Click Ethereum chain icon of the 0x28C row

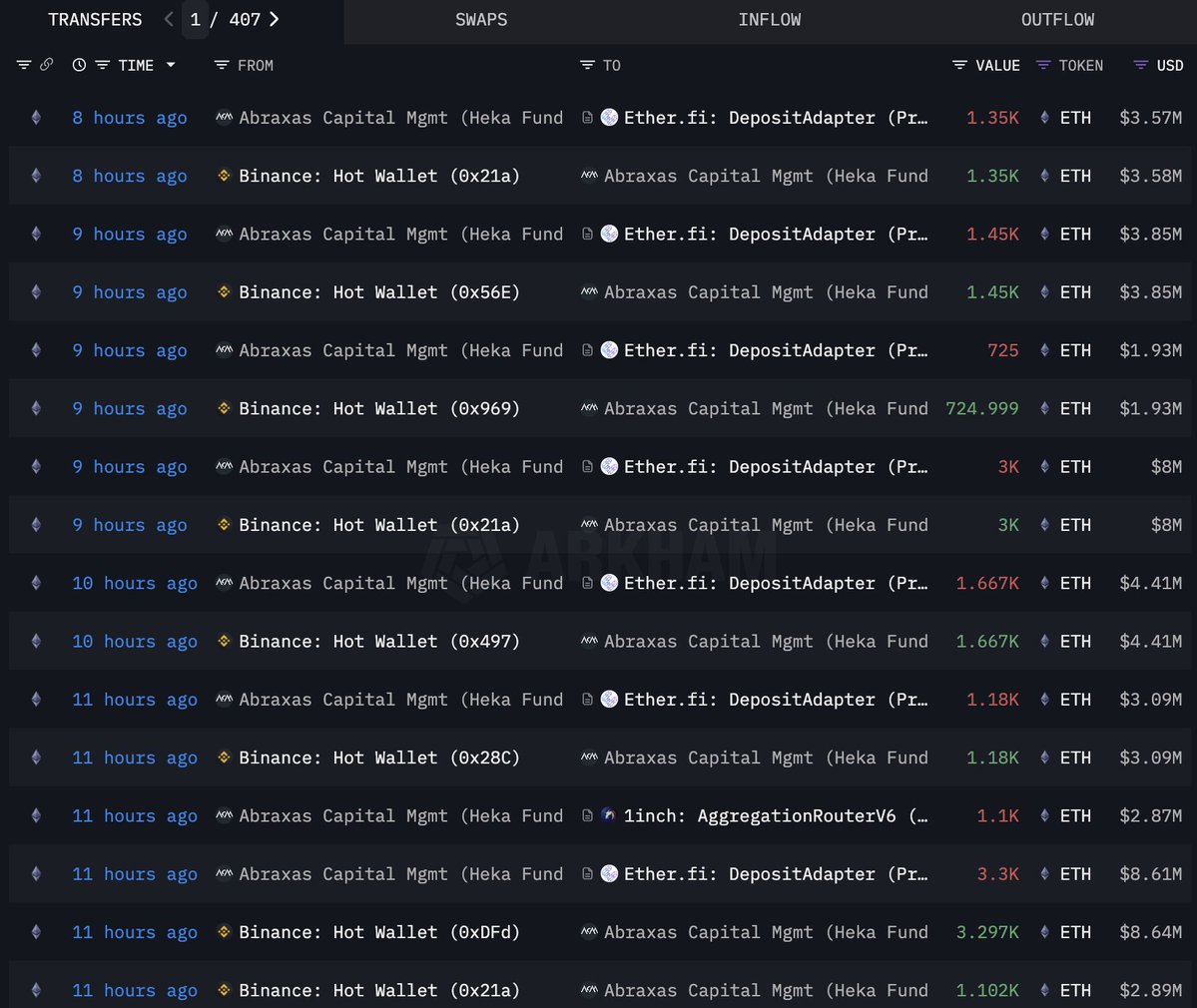pyautogui.click(x=36, y=757)
